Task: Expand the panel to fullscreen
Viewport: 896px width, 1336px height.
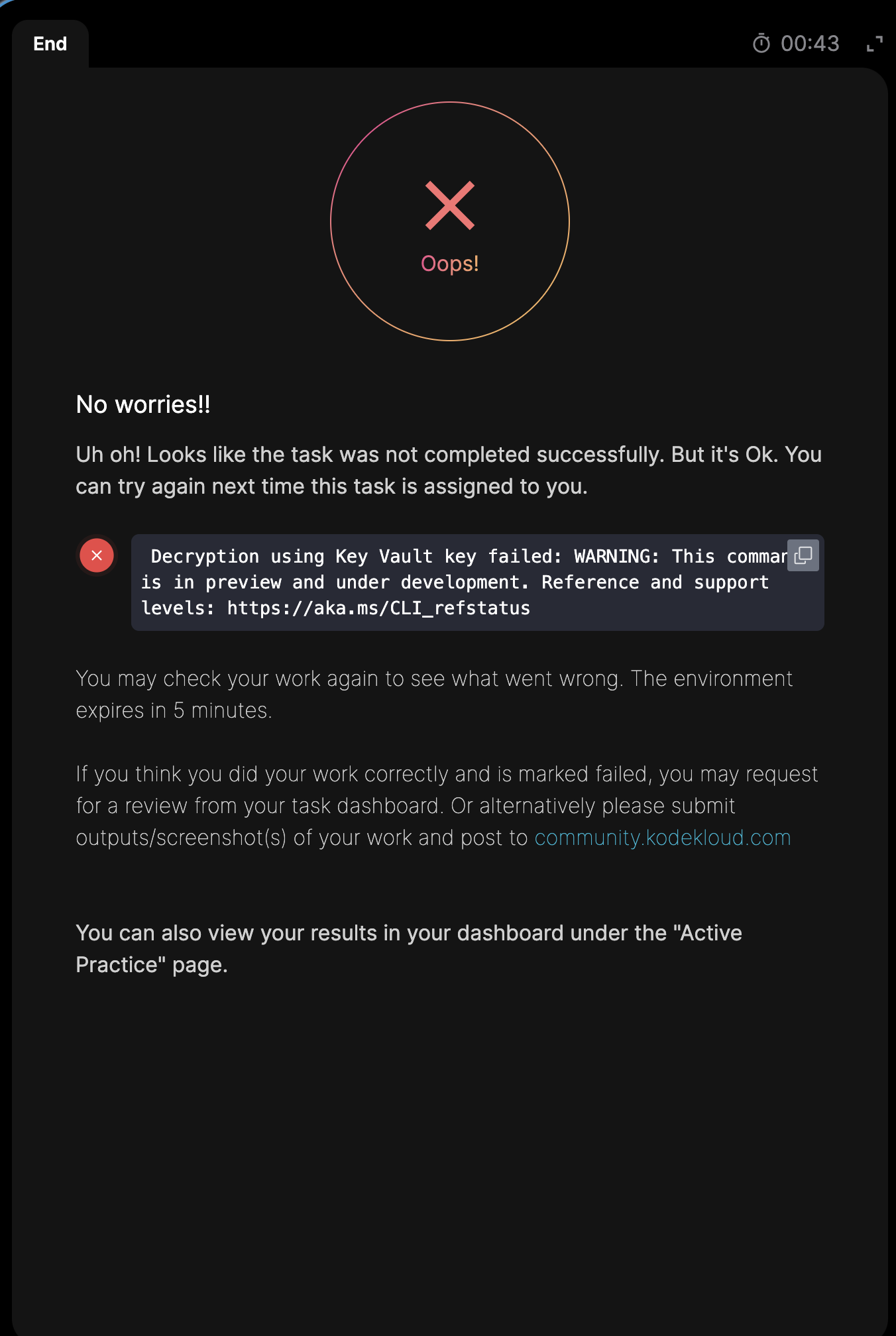Action: (x=875, y=44)
